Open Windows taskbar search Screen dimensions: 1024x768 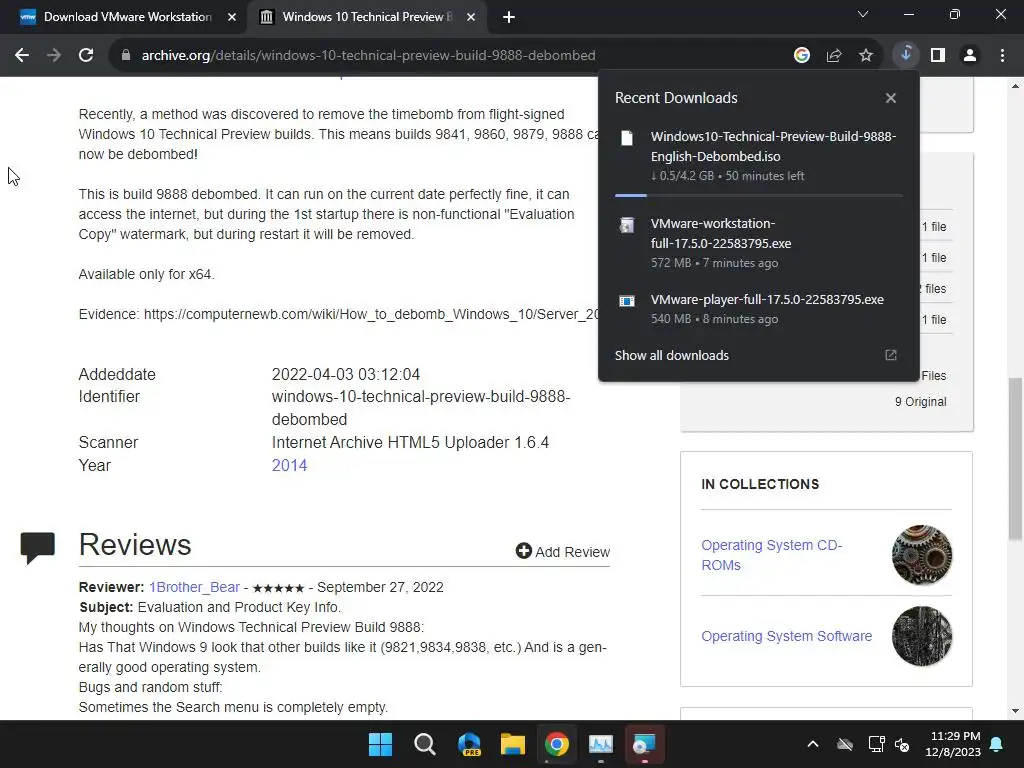(x=424, y=744)
